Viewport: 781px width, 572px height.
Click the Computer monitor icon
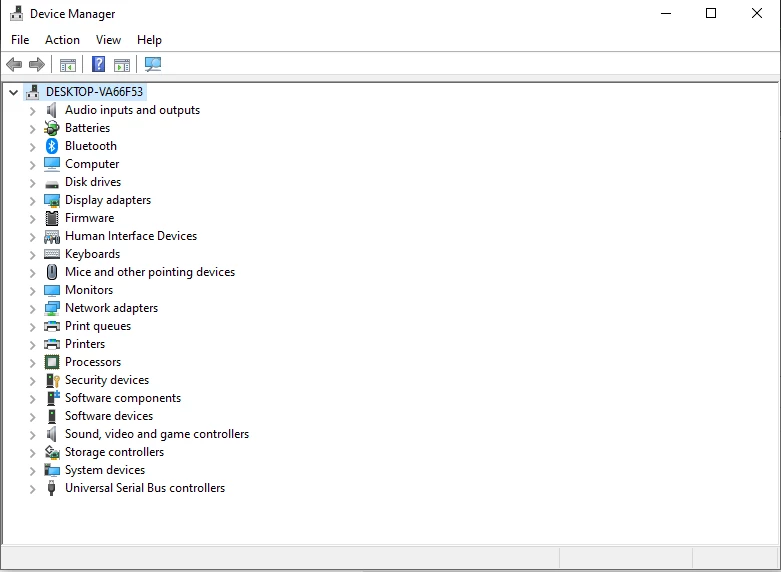[x=52, y=164]
